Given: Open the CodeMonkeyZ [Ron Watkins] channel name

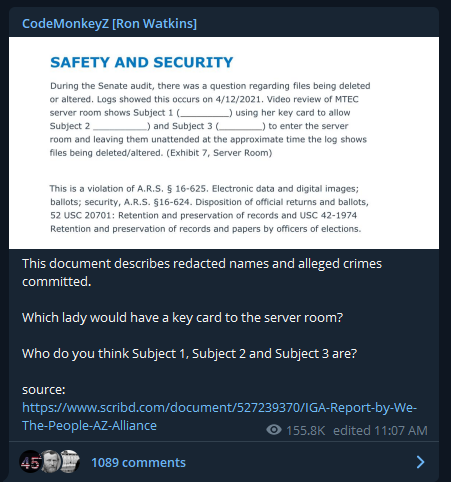Looking at the screenshot, I should point(109,24).
